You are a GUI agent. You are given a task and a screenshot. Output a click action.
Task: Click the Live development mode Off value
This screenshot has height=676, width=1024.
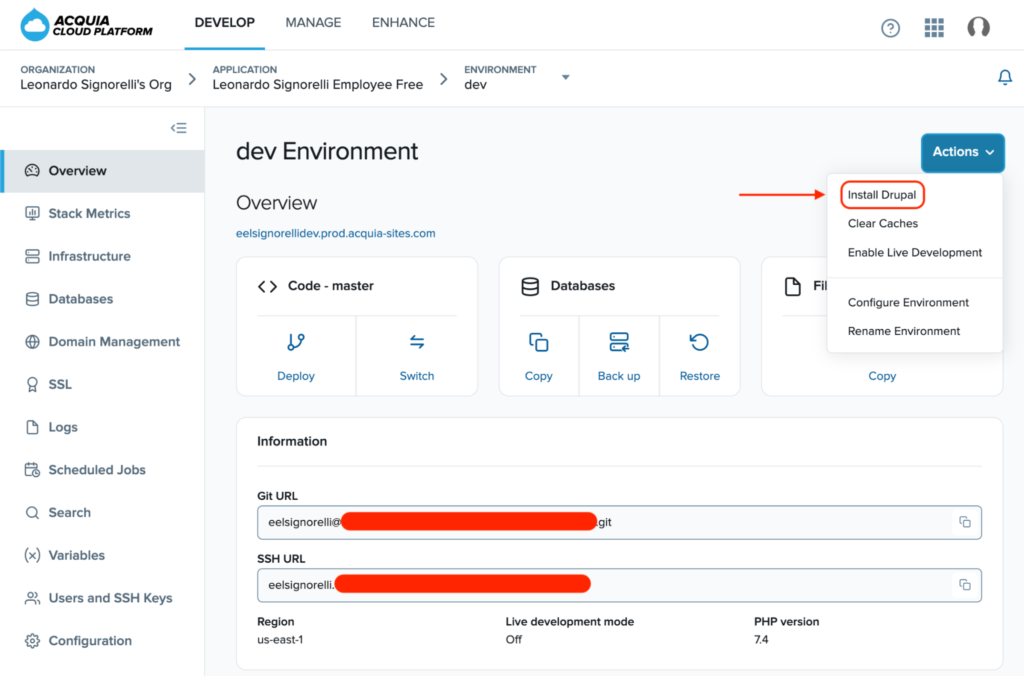point(513,639)
